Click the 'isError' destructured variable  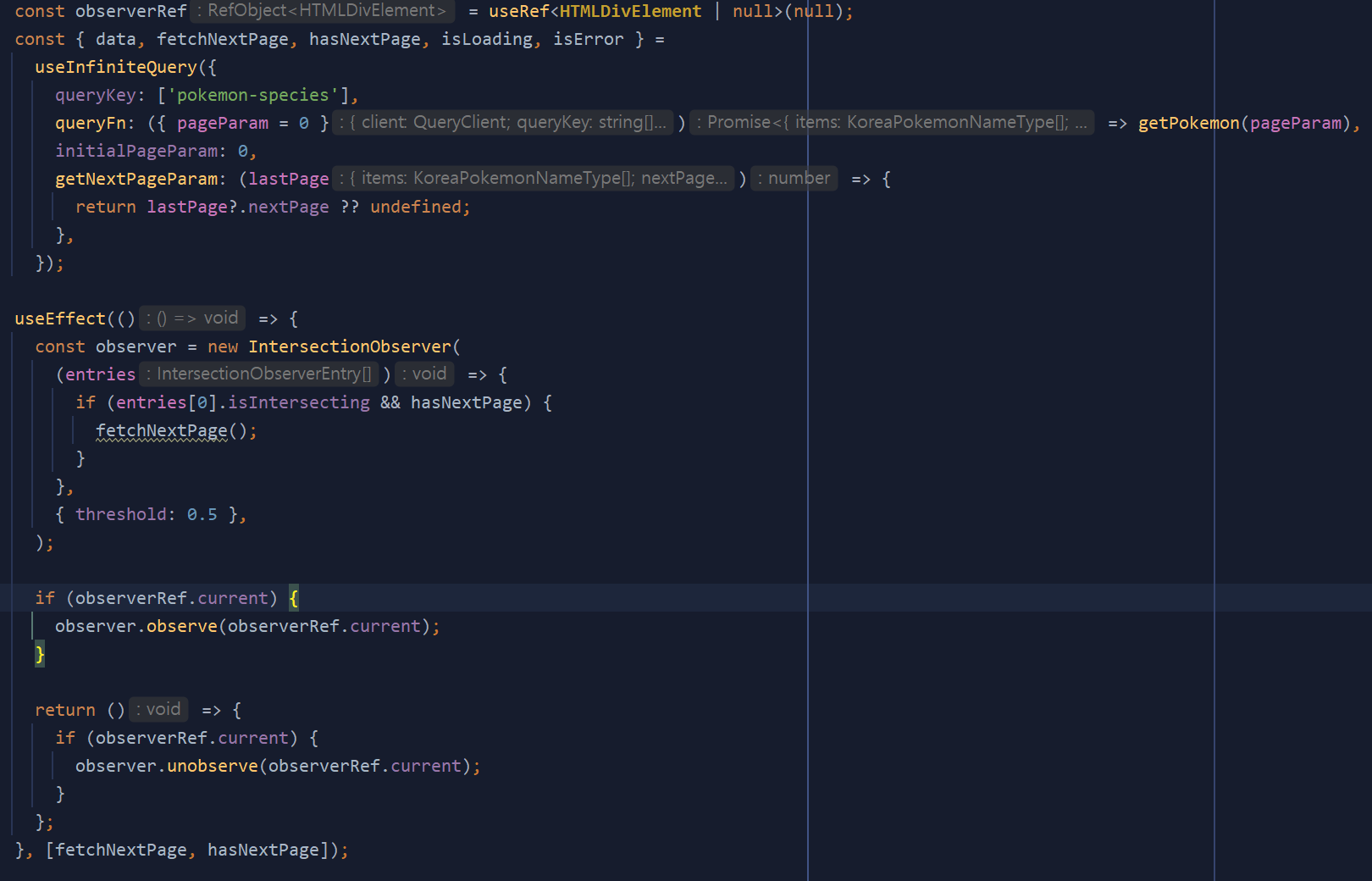click(x=589, y=39)
